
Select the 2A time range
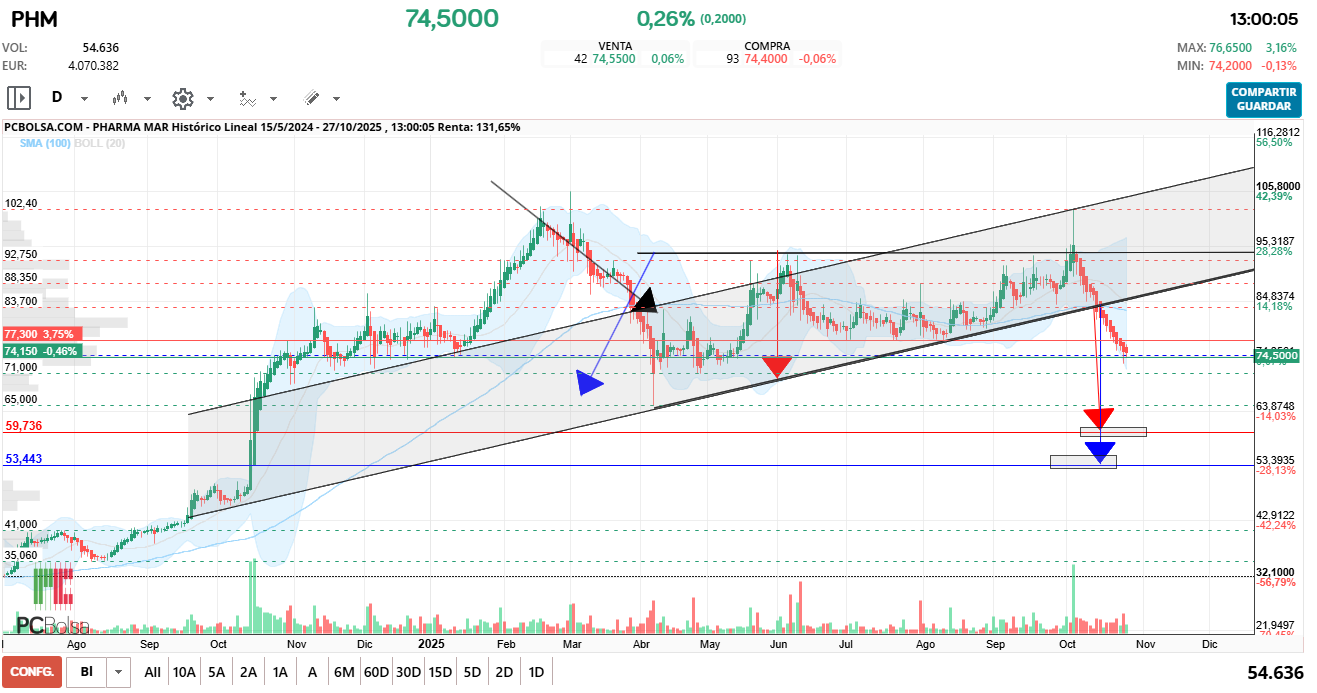tap(249, 672)
